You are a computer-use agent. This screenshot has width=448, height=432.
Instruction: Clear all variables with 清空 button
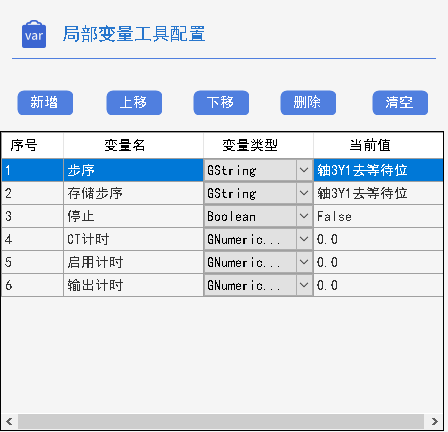coord(400,103)
